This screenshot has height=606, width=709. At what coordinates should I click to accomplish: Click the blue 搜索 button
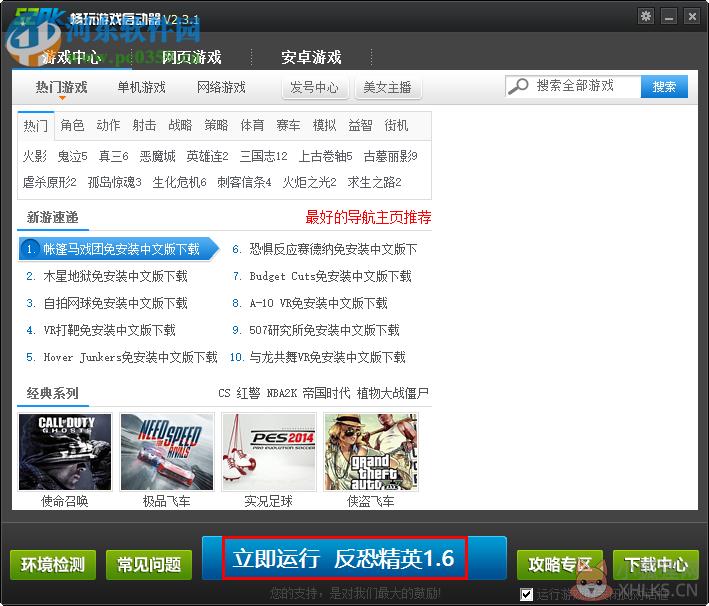(x=664, y=86)
